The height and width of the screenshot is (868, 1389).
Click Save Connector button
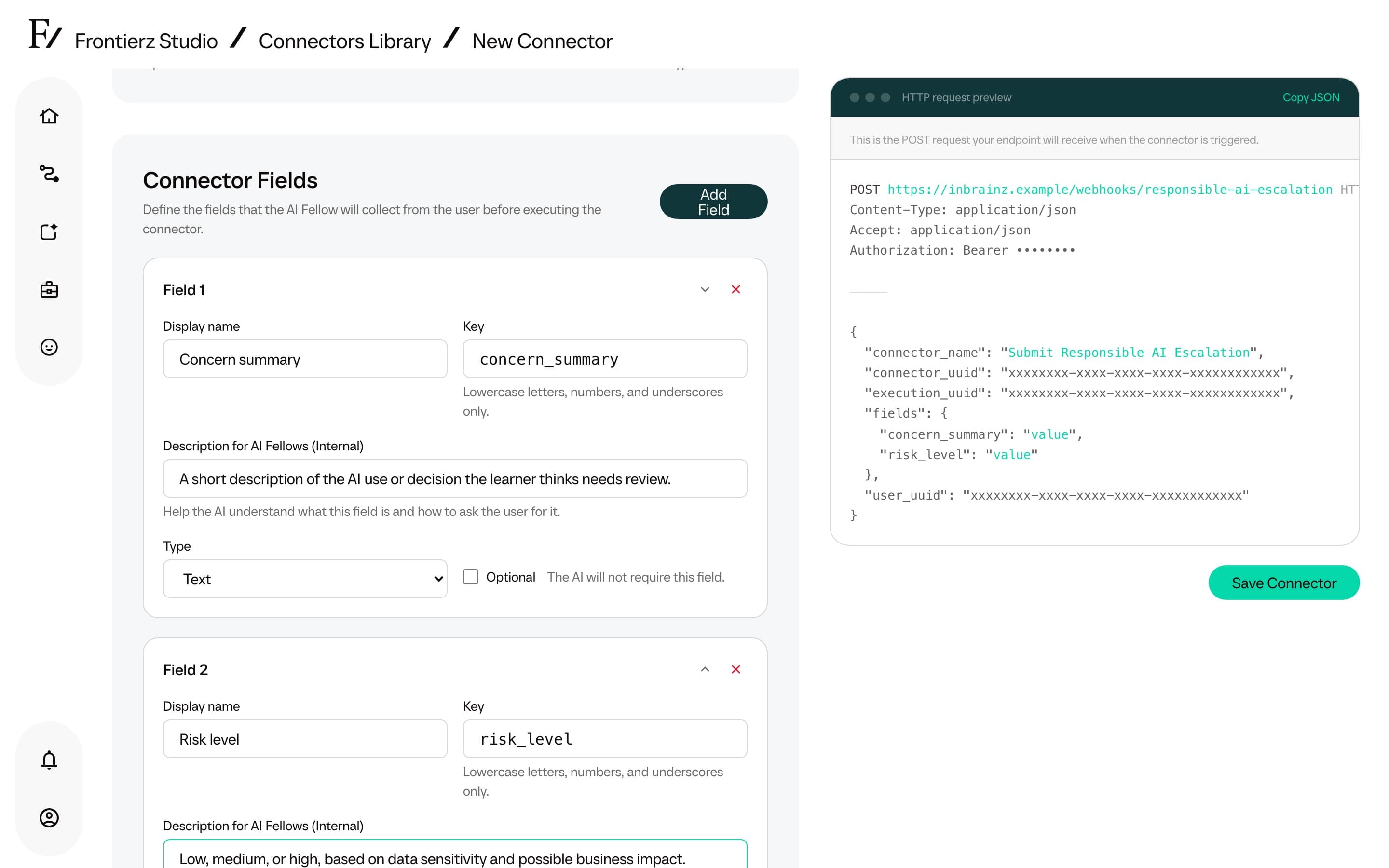pyautogui.click(x=1284, y=583)
